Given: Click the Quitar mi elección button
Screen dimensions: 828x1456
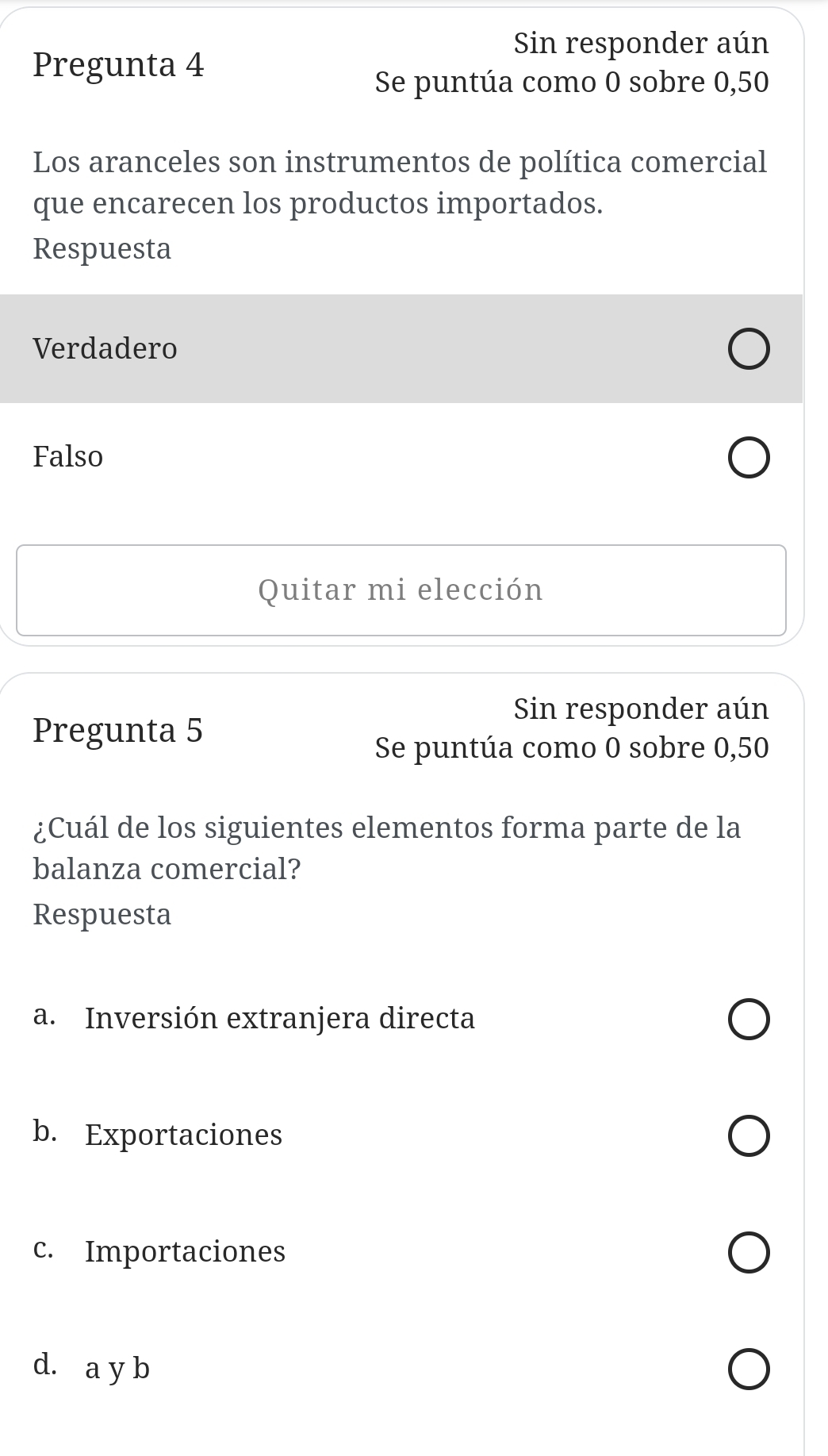Looking at the screenshot, I should click(401, 590).
